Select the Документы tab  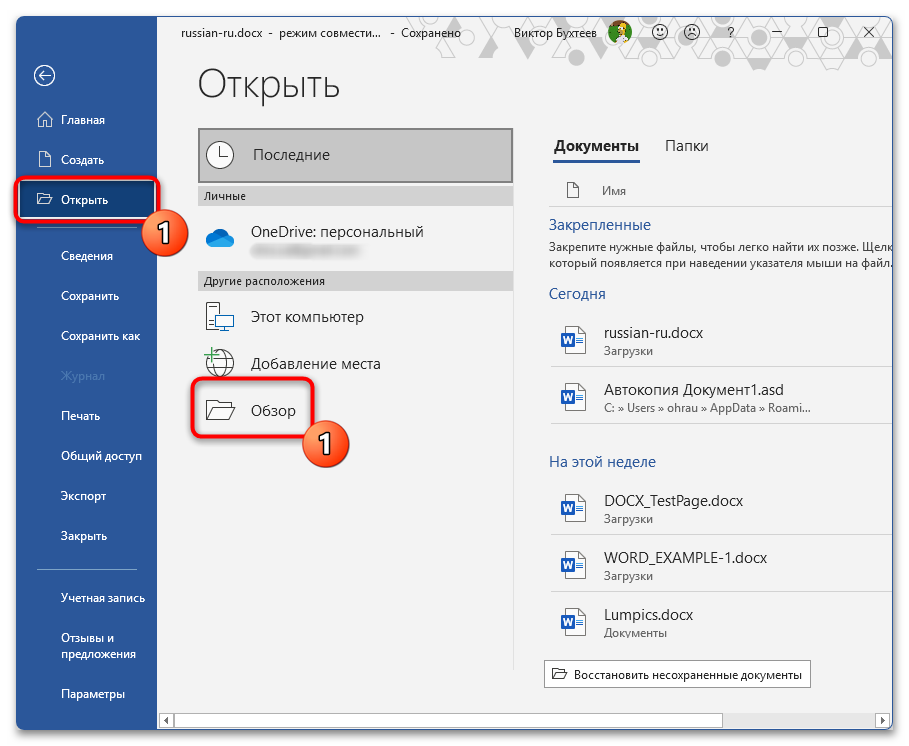pos(596,146)
